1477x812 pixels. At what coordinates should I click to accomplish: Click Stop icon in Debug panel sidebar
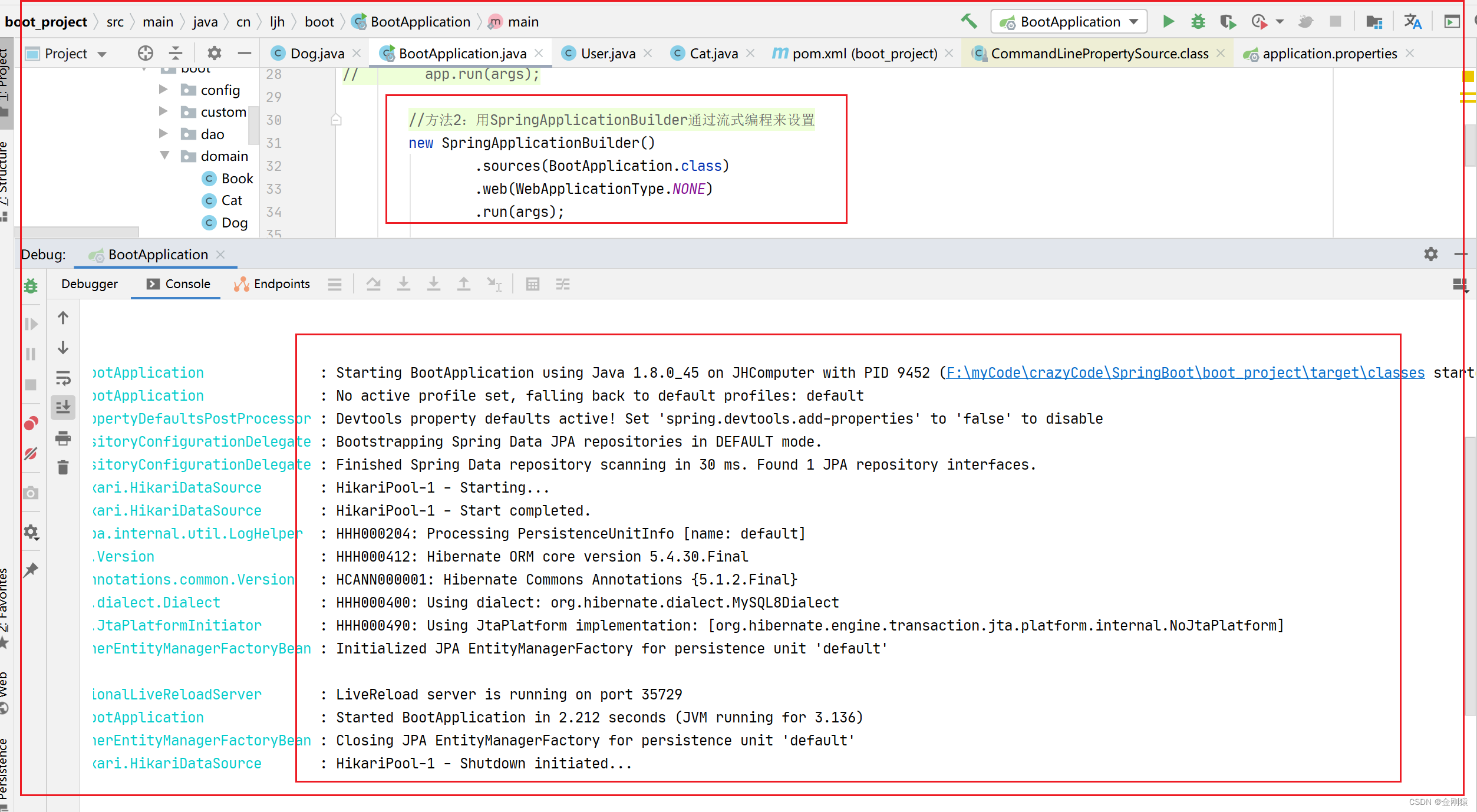click(x=31, y=385)
